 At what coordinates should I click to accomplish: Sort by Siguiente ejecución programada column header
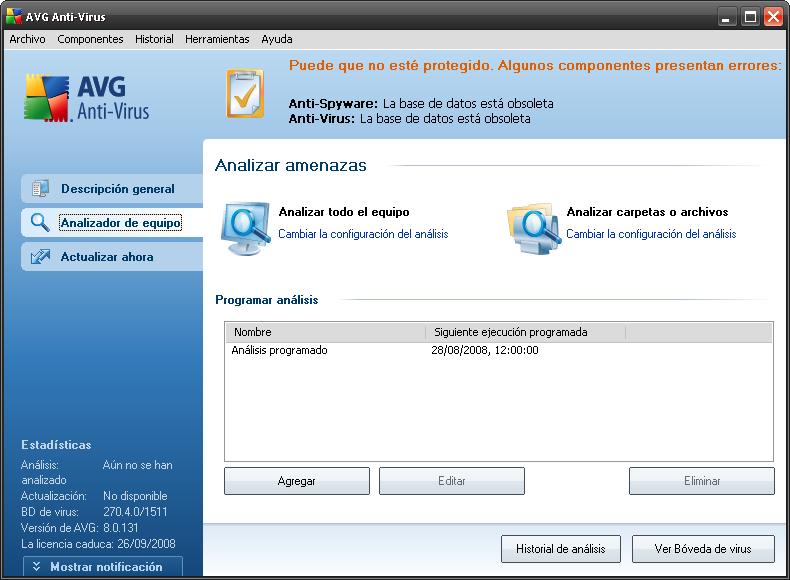click(525, 332)
